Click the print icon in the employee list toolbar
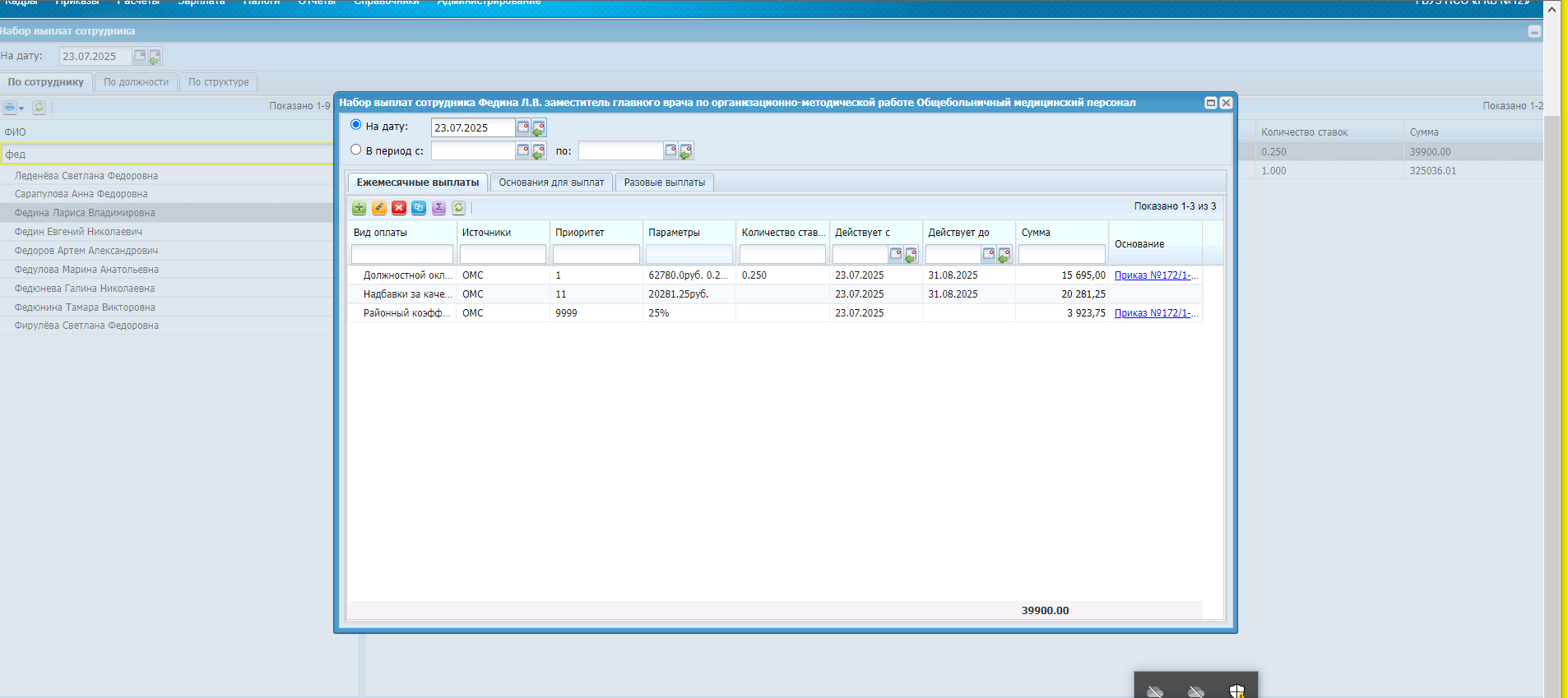 [x=10, y=108]
